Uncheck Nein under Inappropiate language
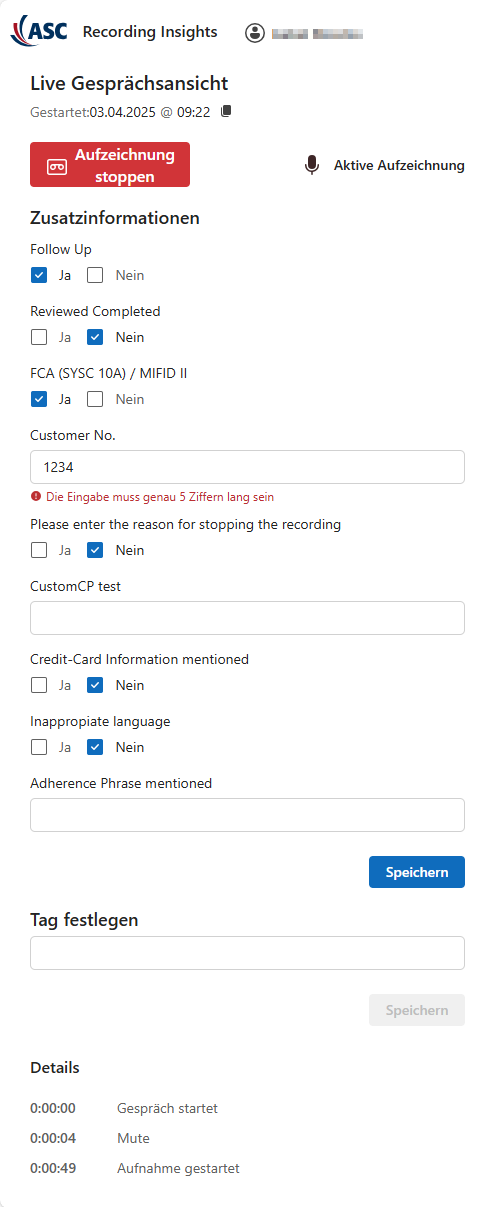 tap(96, 747)
